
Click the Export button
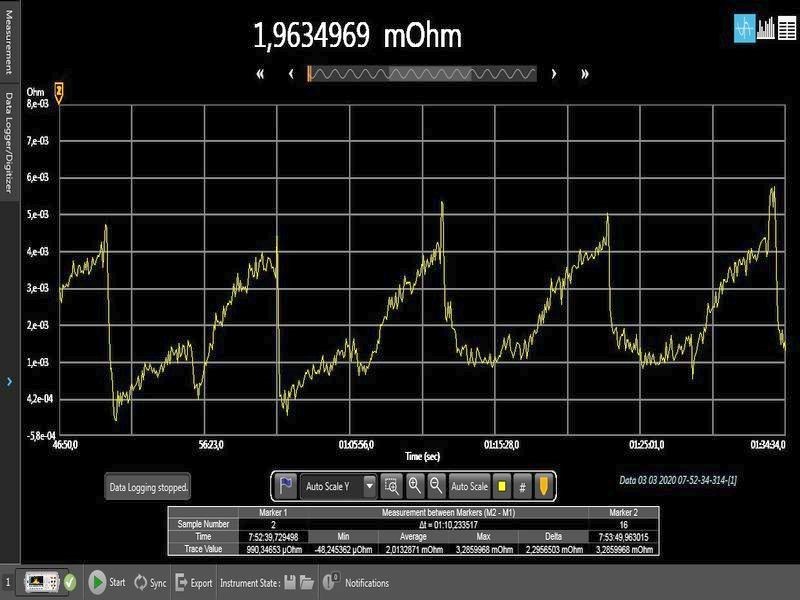point(194,583)
